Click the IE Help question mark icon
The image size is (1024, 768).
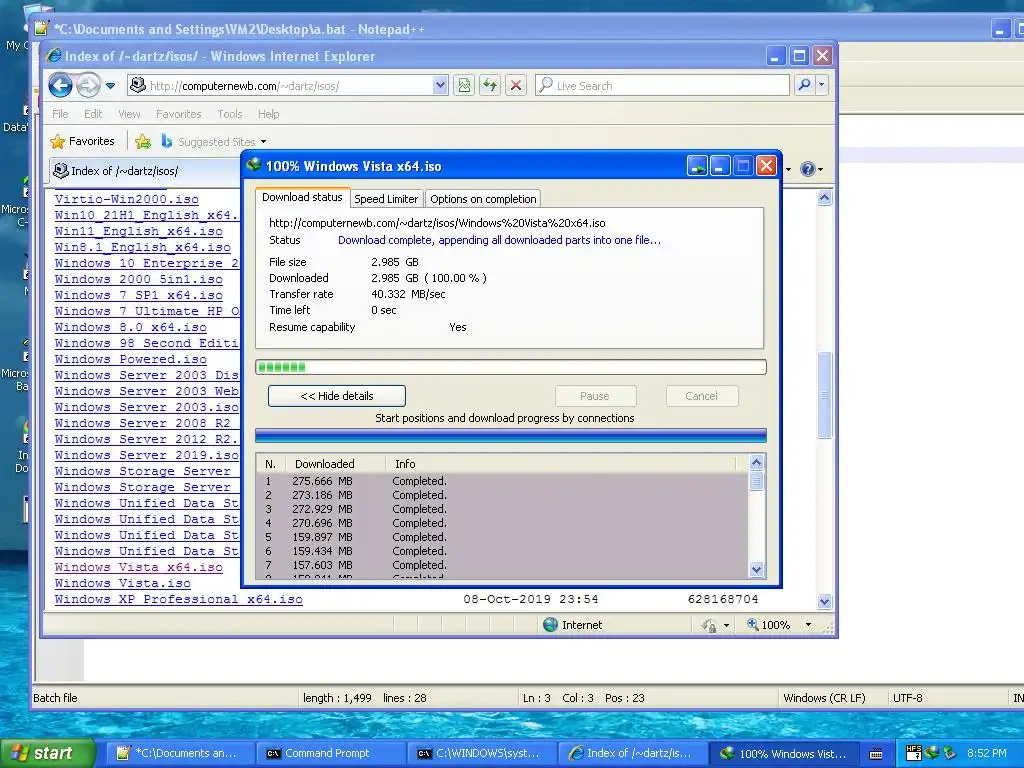point(808,169)
